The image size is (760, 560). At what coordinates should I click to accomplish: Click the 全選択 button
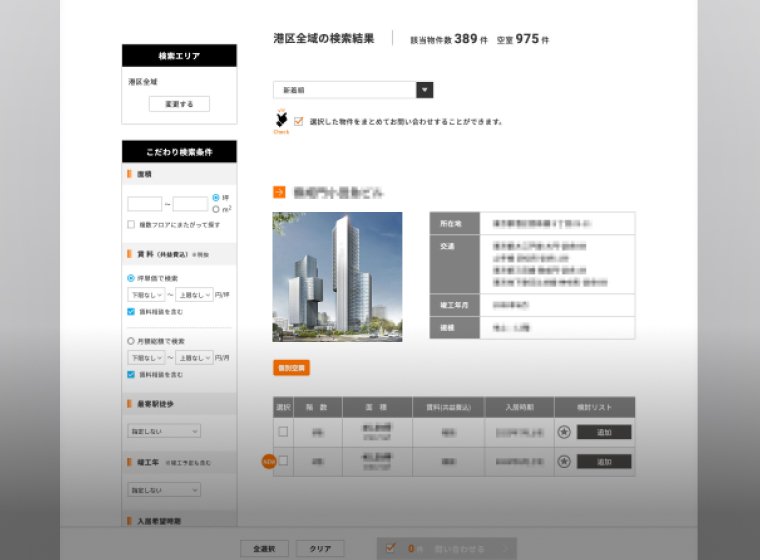pyautogui.click(x=265, y=549)
